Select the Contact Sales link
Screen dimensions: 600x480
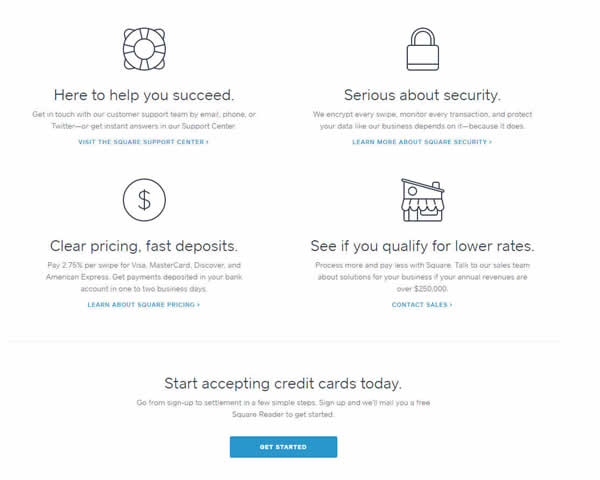tap(422, 305)
